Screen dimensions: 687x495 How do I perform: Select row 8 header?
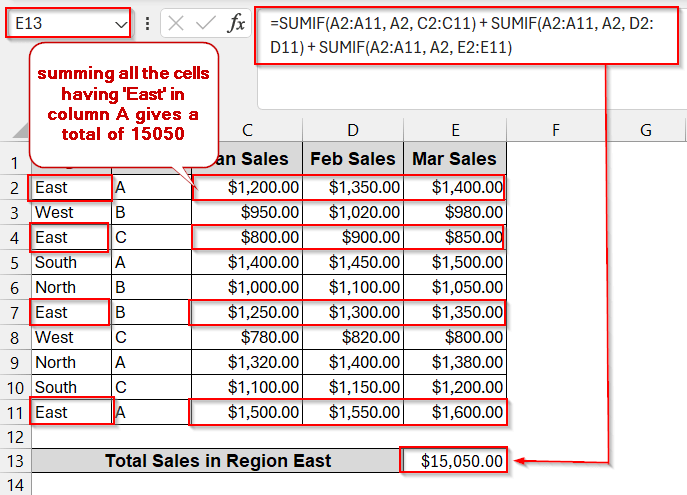(x=15, y=338)
